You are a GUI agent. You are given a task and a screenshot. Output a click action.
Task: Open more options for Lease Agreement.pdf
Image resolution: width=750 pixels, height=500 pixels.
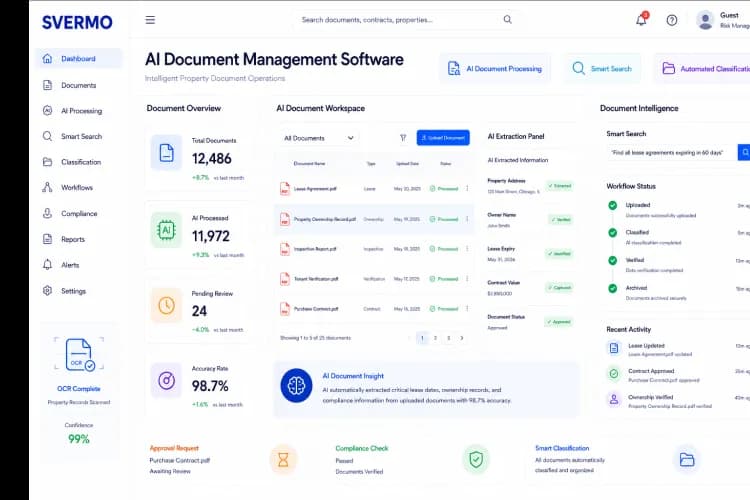pyautogui.click(x=467, y=189)
